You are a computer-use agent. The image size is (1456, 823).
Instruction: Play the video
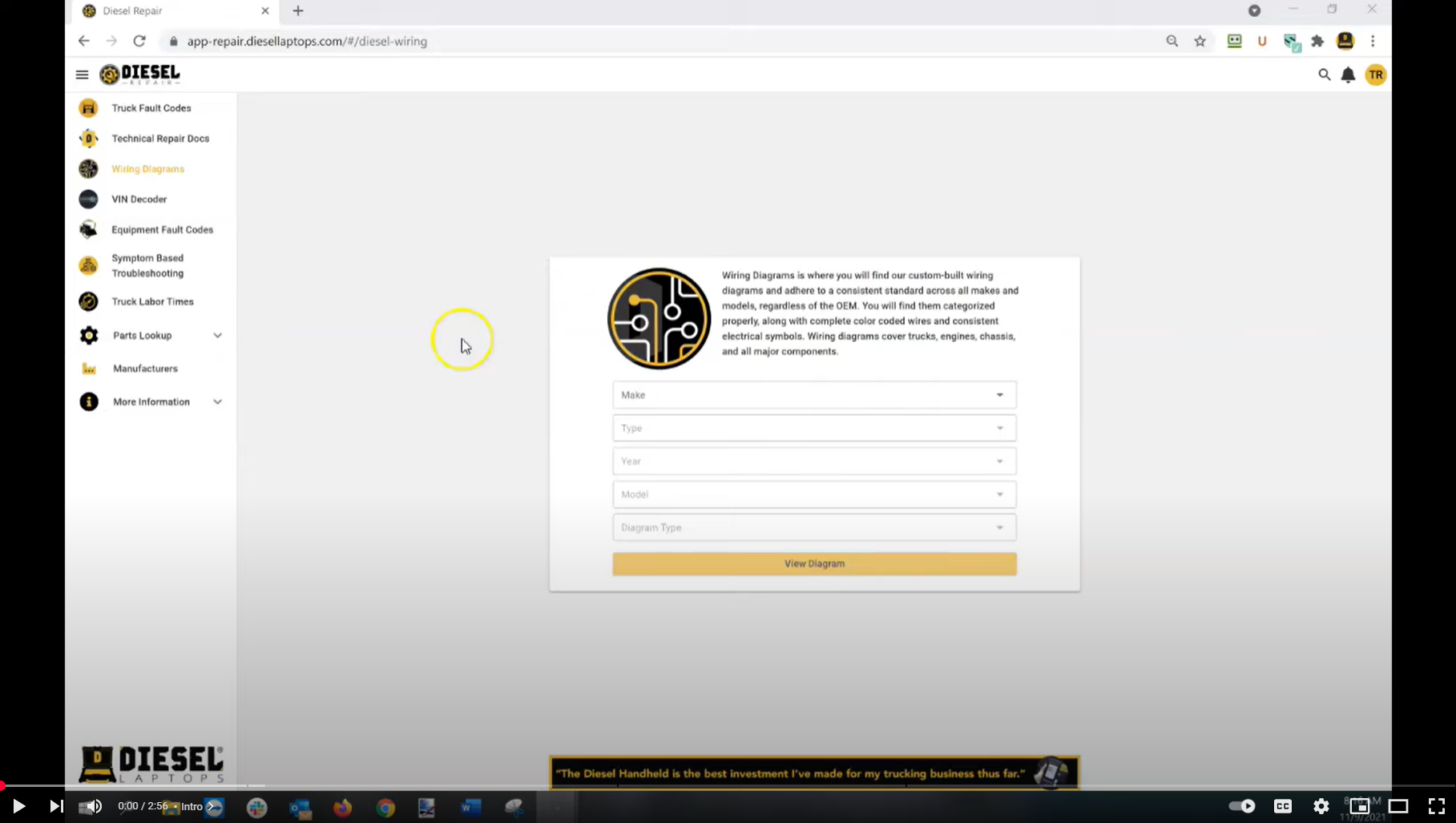tap(18, 806)
